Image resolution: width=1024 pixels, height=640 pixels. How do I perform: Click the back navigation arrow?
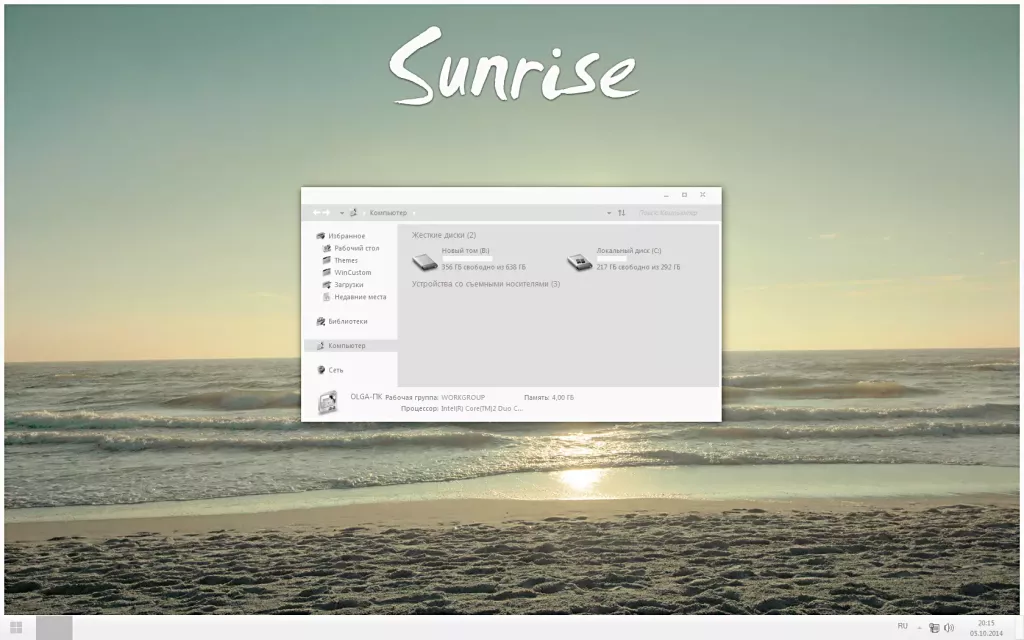[x=317, y=212]
